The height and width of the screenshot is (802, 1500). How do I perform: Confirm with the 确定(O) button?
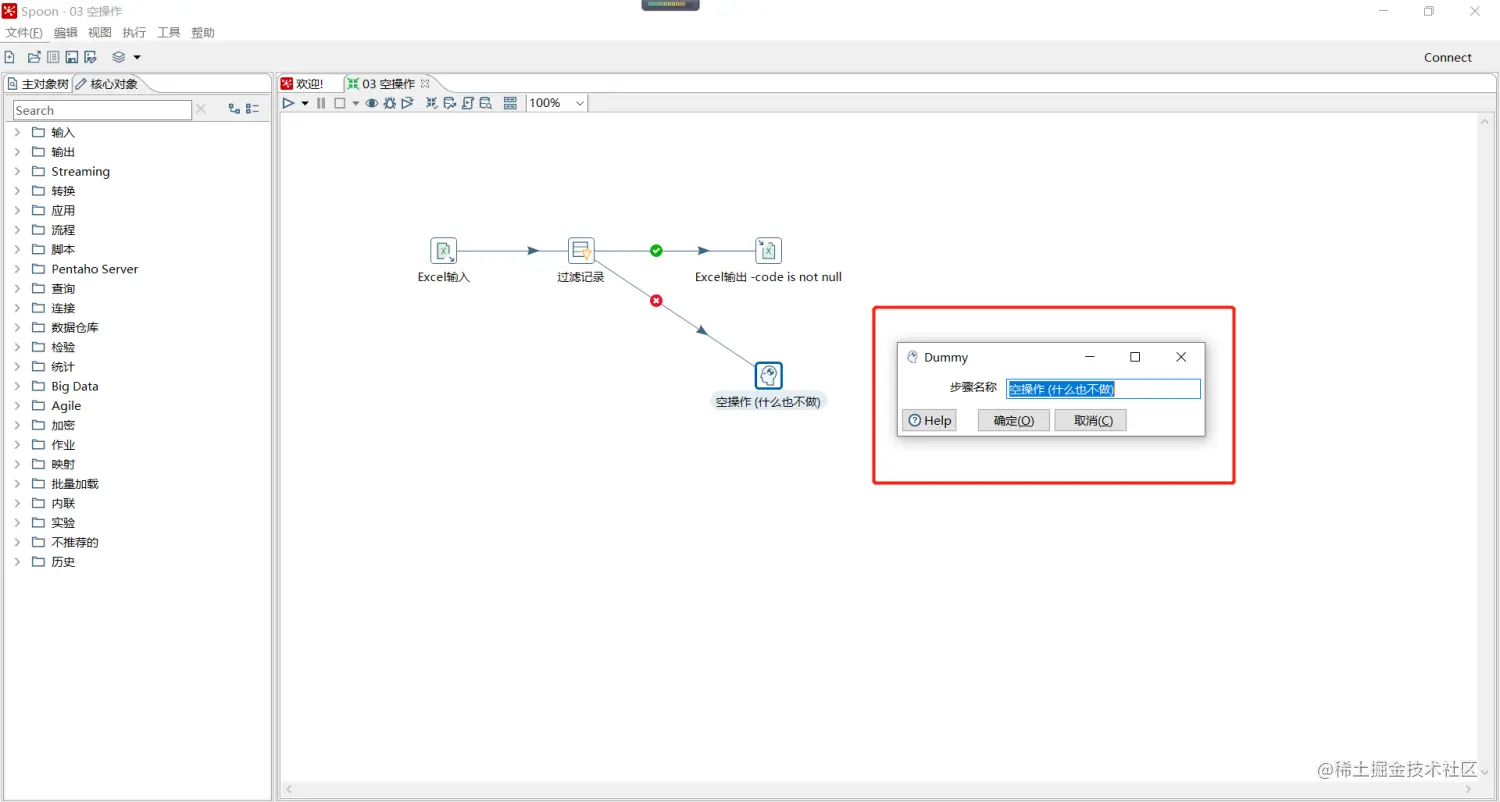(1014, 421)
